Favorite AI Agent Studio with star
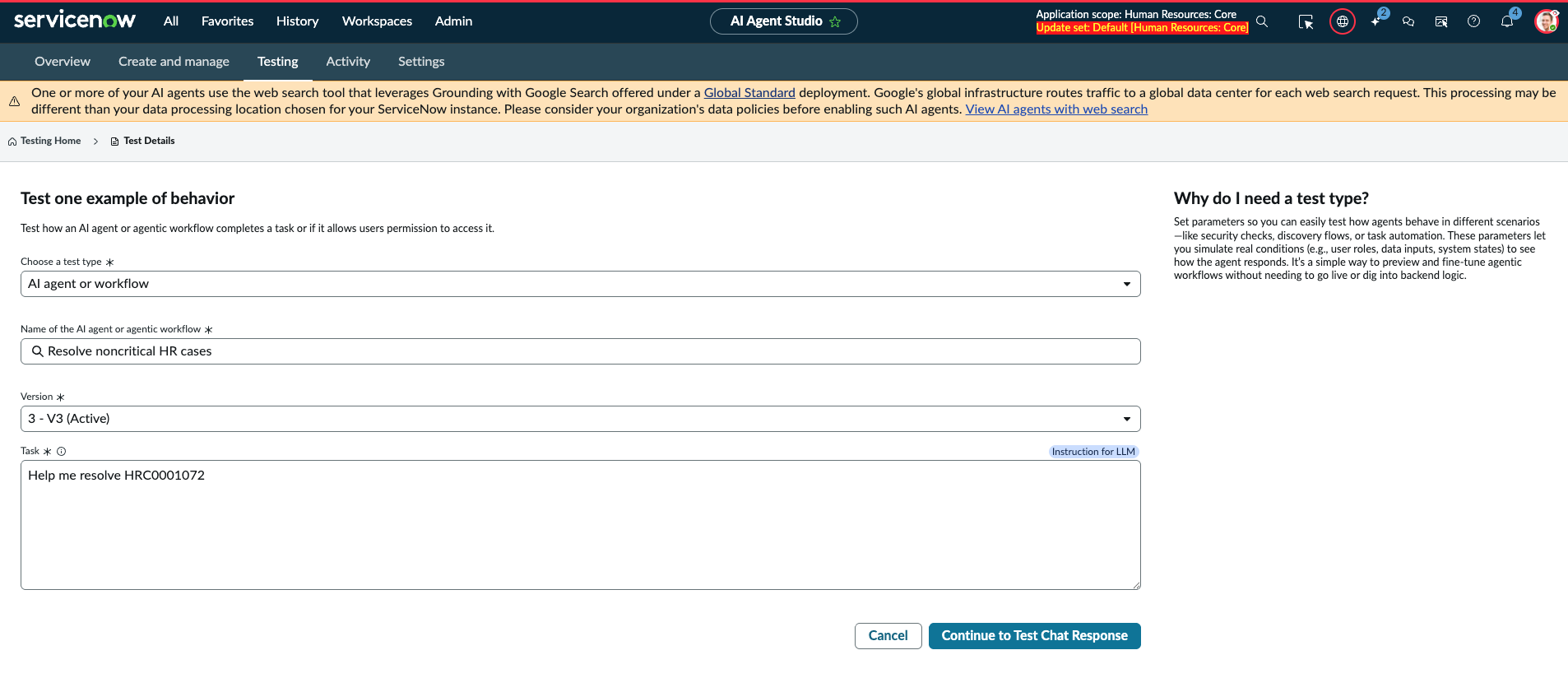1568x678 pixels. (836, 22)
